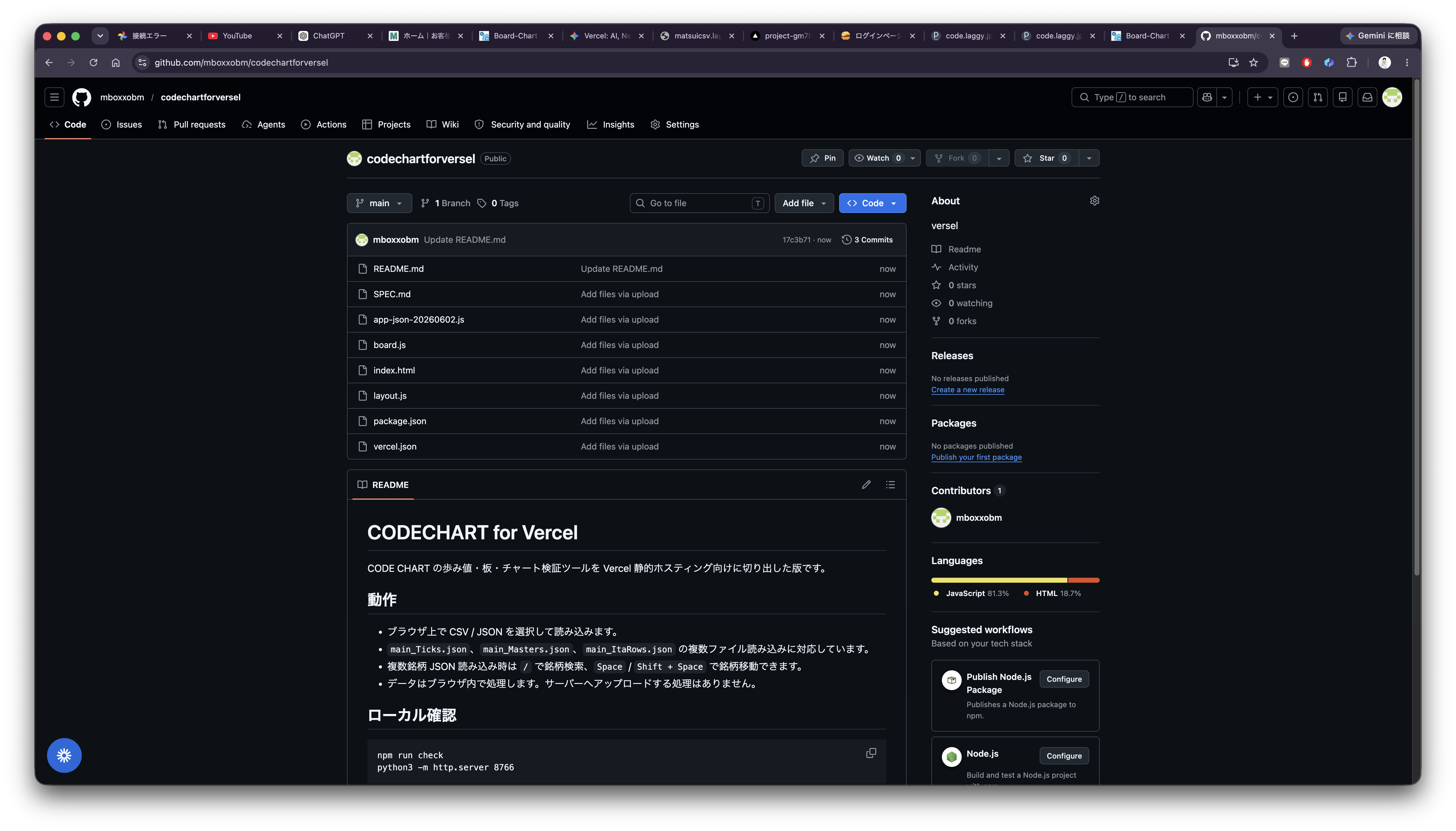Pin the repository
The height and width of the screenshot is (831, 1456).
[823, 158]
